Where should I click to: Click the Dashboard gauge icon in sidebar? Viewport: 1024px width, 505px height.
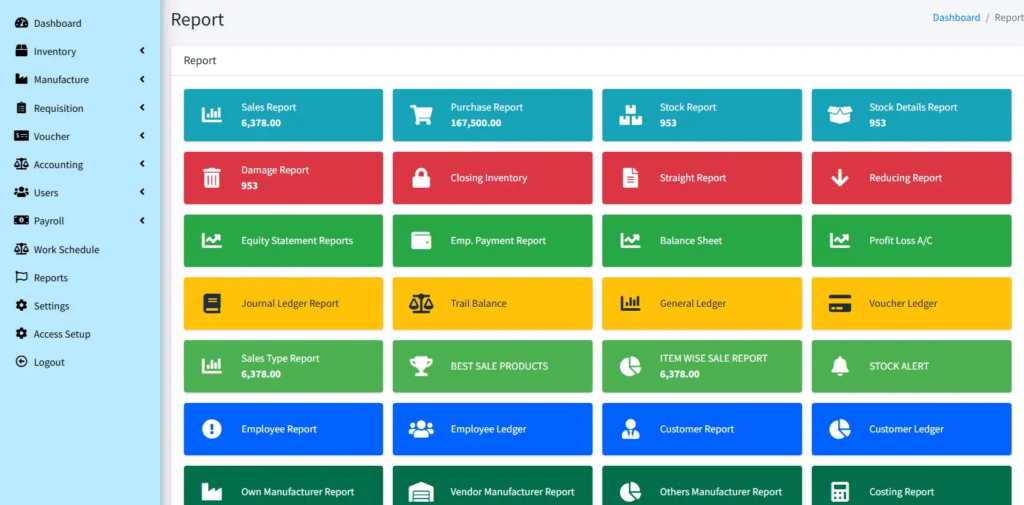coord(22,23)
